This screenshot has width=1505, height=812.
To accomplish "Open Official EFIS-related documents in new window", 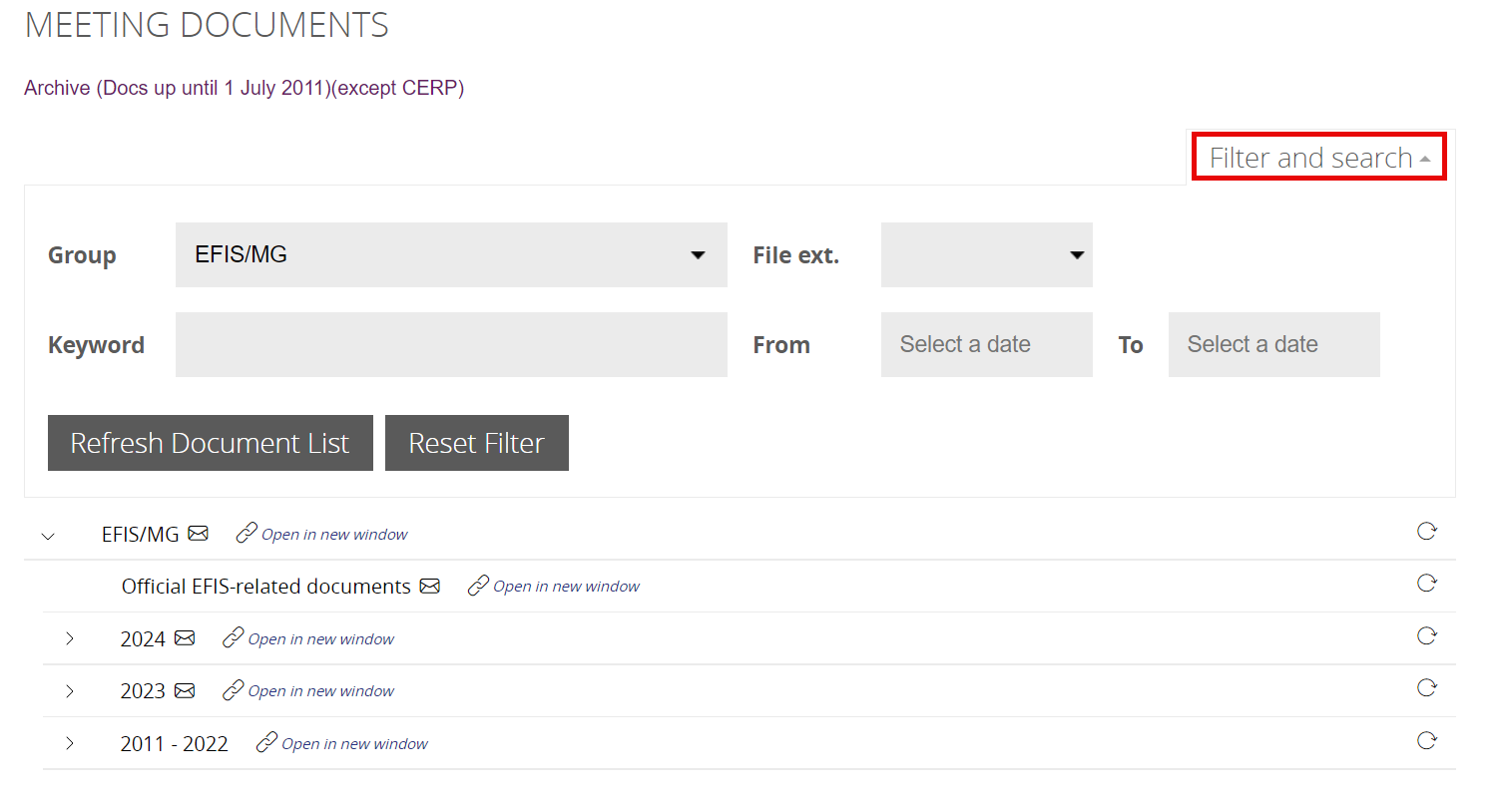I will 554,586.
